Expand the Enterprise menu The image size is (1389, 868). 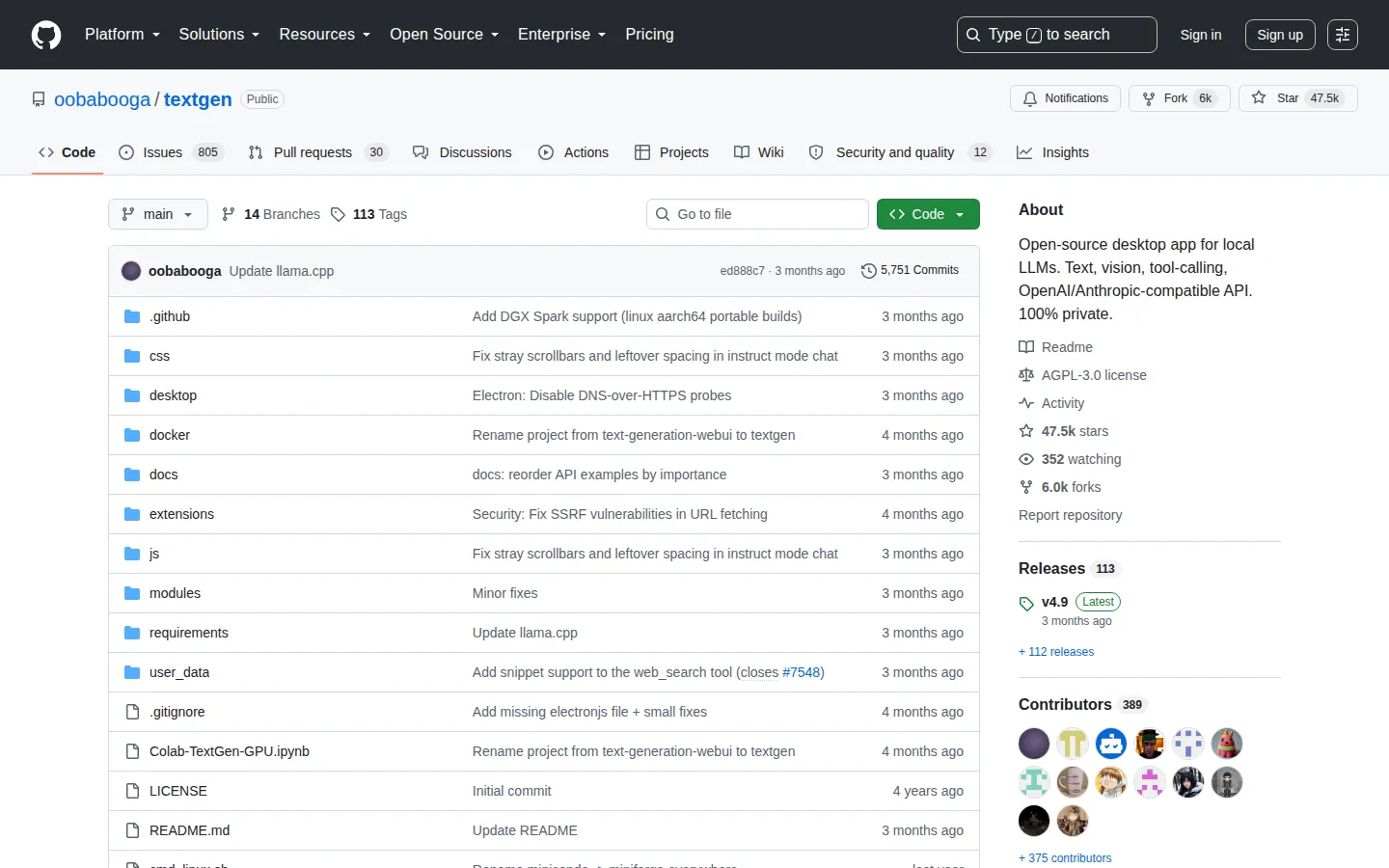[x=562, y=35]
